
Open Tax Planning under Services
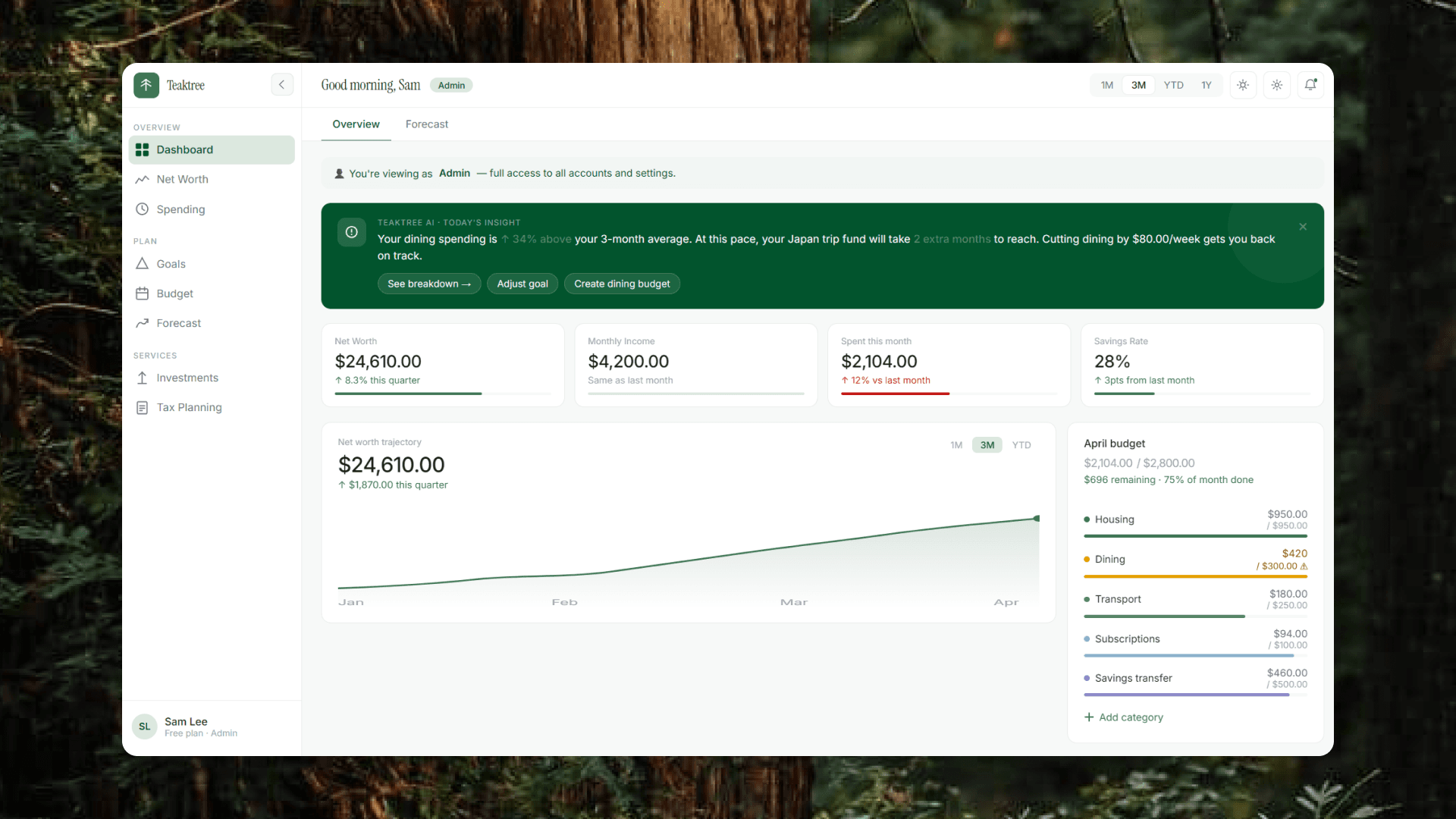[x=212, y=407]
